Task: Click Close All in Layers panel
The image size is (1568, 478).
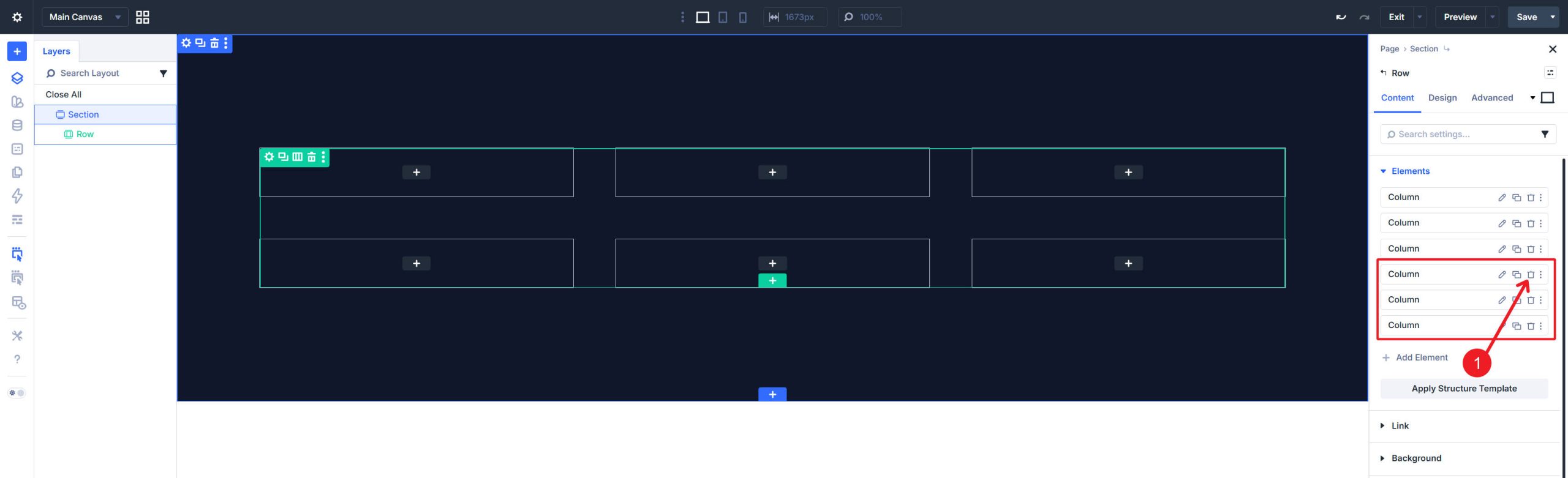Action: tap(63, 94)
